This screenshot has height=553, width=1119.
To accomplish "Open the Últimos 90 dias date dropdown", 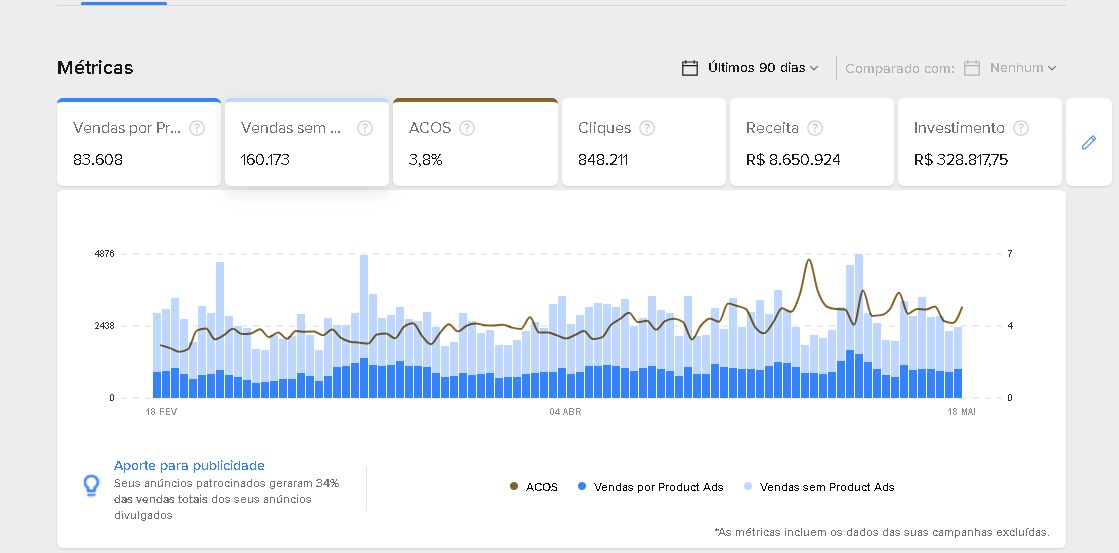I will tap(762, 68).
